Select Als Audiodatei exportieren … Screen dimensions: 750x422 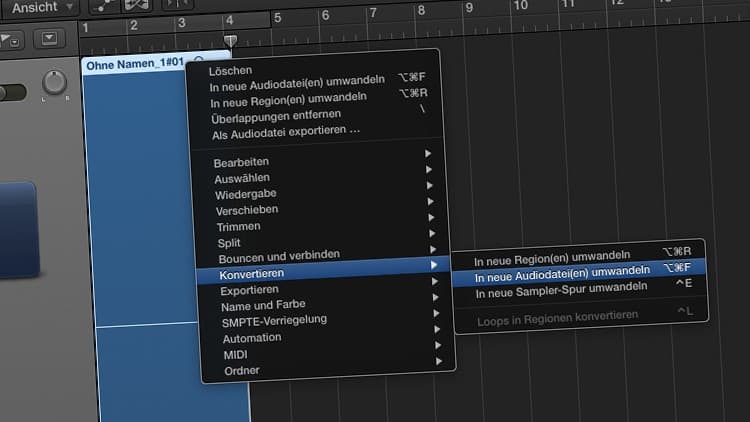286,133
